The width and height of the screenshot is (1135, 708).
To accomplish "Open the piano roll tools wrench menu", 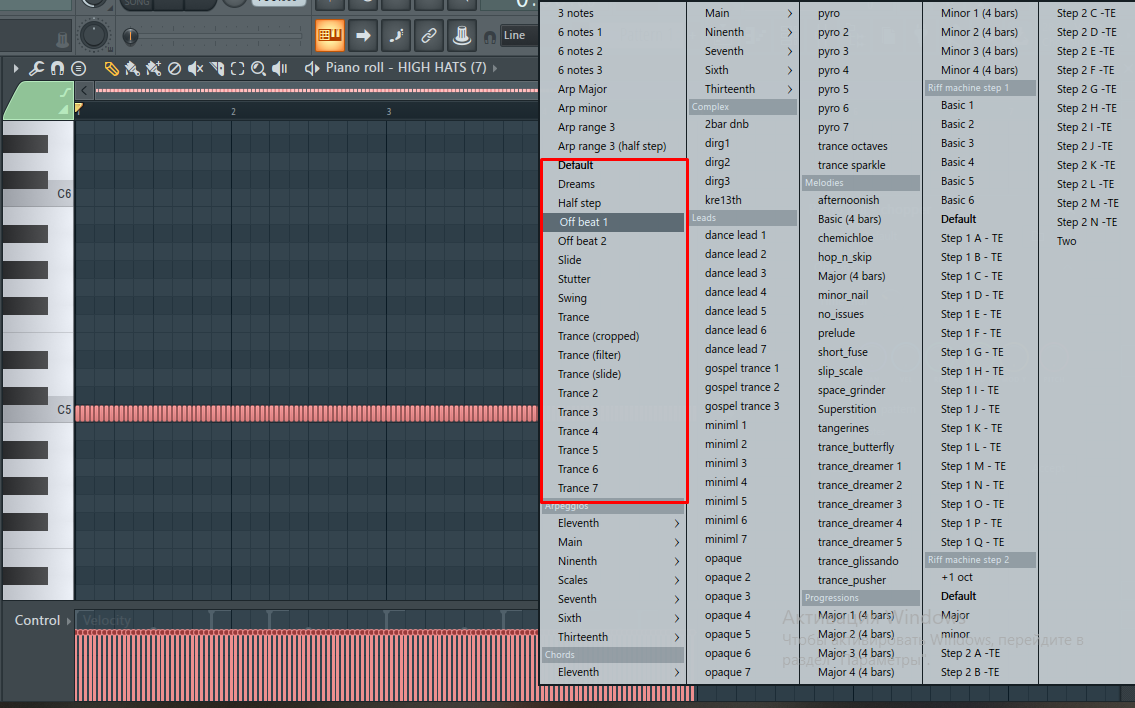I will (36, 68).
